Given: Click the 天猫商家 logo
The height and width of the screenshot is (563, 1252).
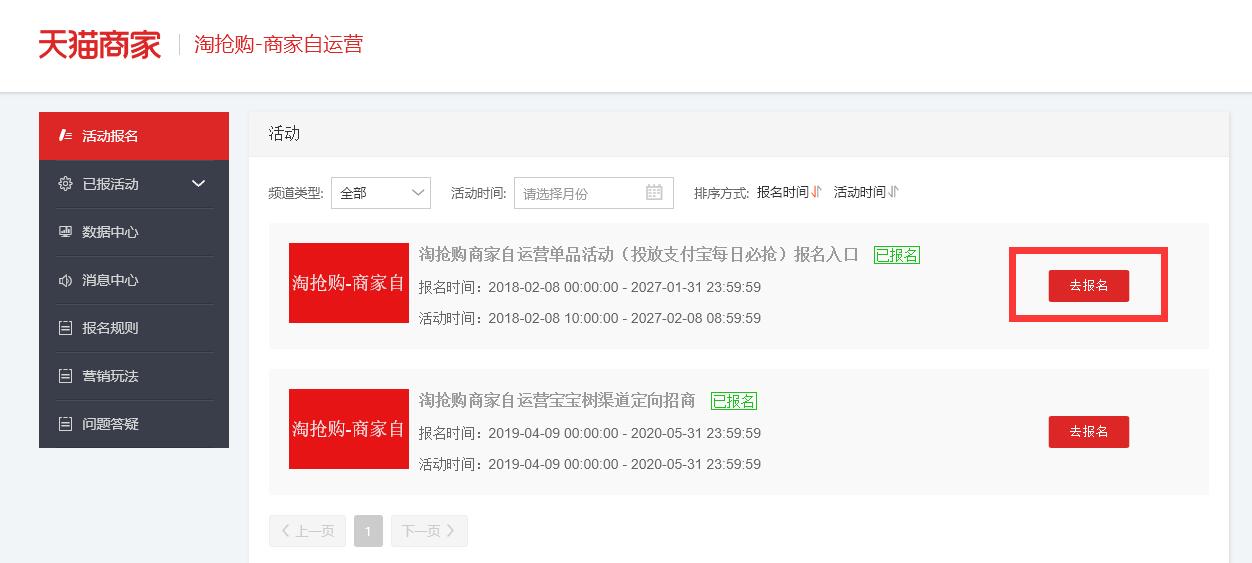Looking at the screenshot, I should (100, 44).
